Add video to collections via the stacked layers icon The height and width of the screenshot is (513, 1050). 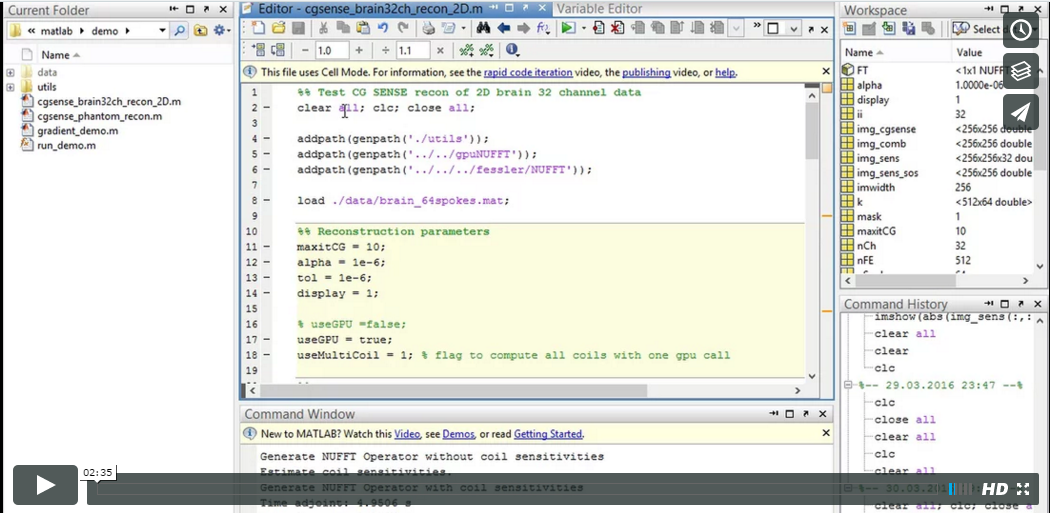point(1021,71)
